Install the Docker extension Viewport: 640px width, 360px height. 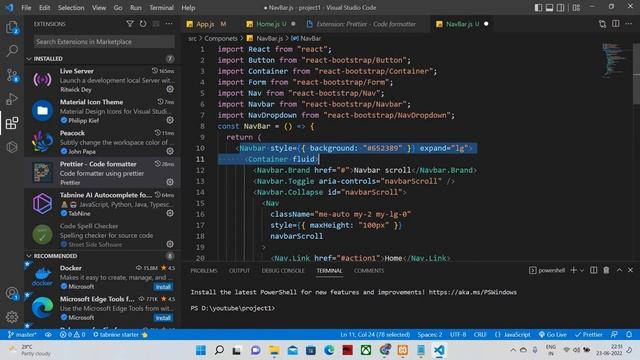point(163,287)
